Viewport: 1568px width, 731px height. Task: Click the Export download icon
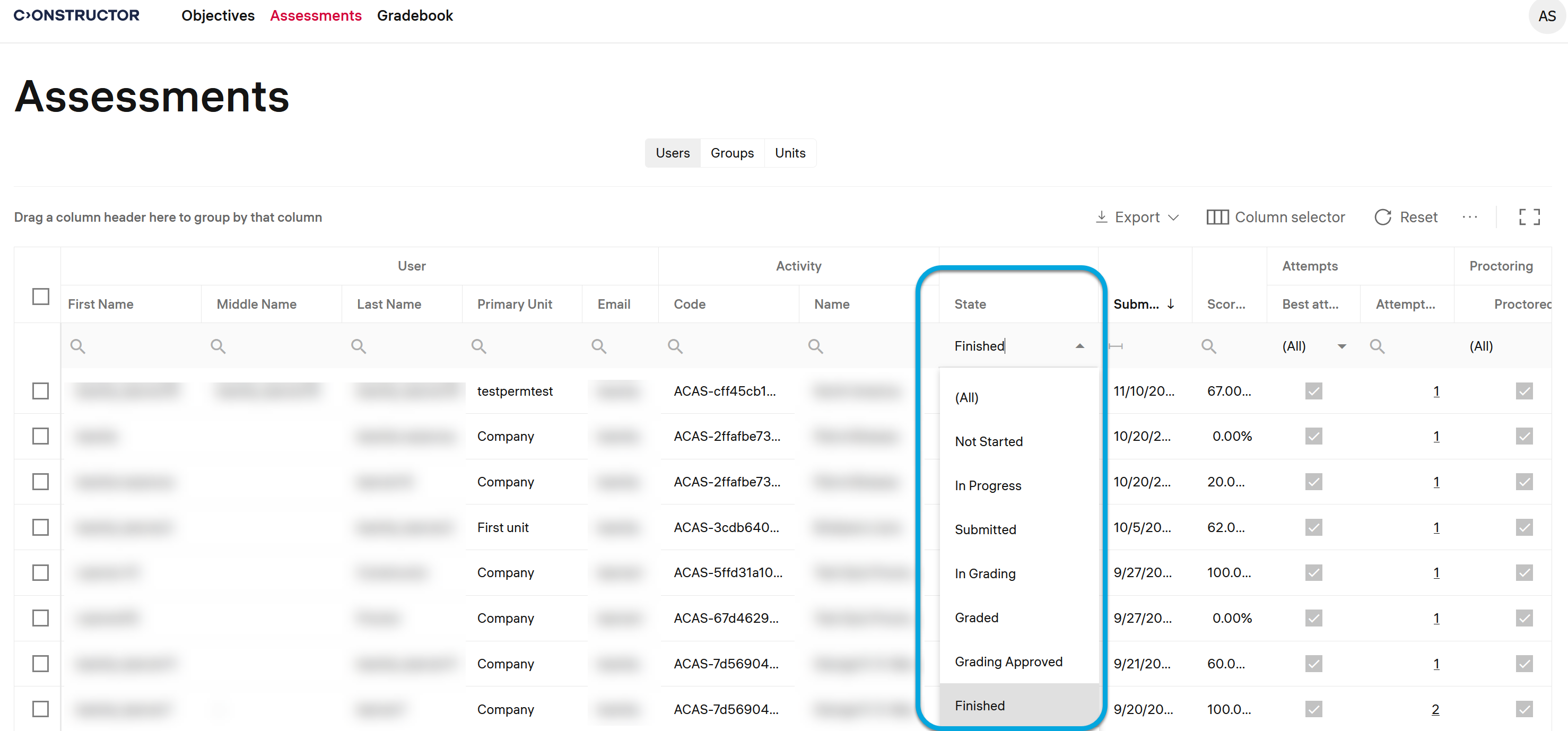click(1101, 217)
